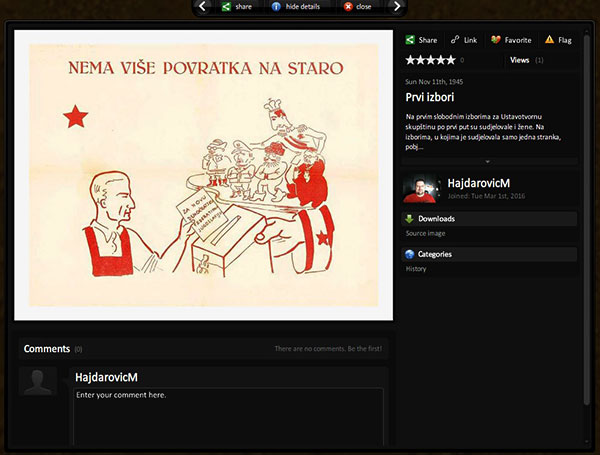Image resolution: width=600 pixels, height=455 pixels.
Task: Go to previous item with left arrow
Action: click(x=204, y=6)
